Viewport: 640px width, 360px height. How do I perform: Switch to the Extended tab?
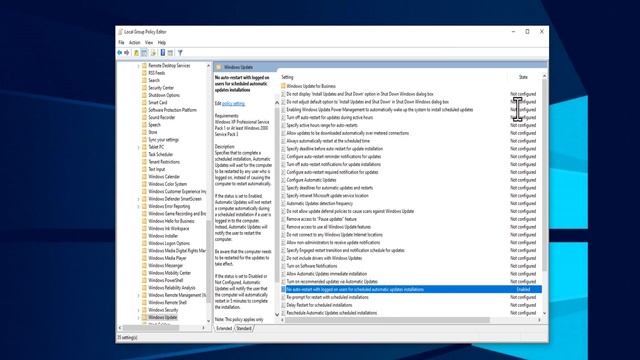[224, 328]
